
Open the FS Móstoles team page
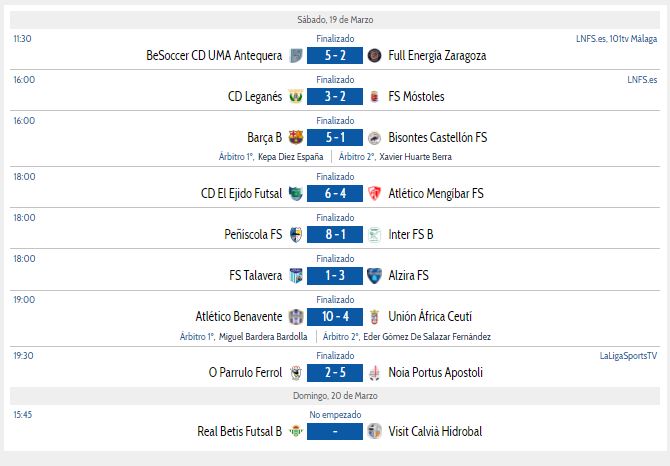[x=416, y=97]
